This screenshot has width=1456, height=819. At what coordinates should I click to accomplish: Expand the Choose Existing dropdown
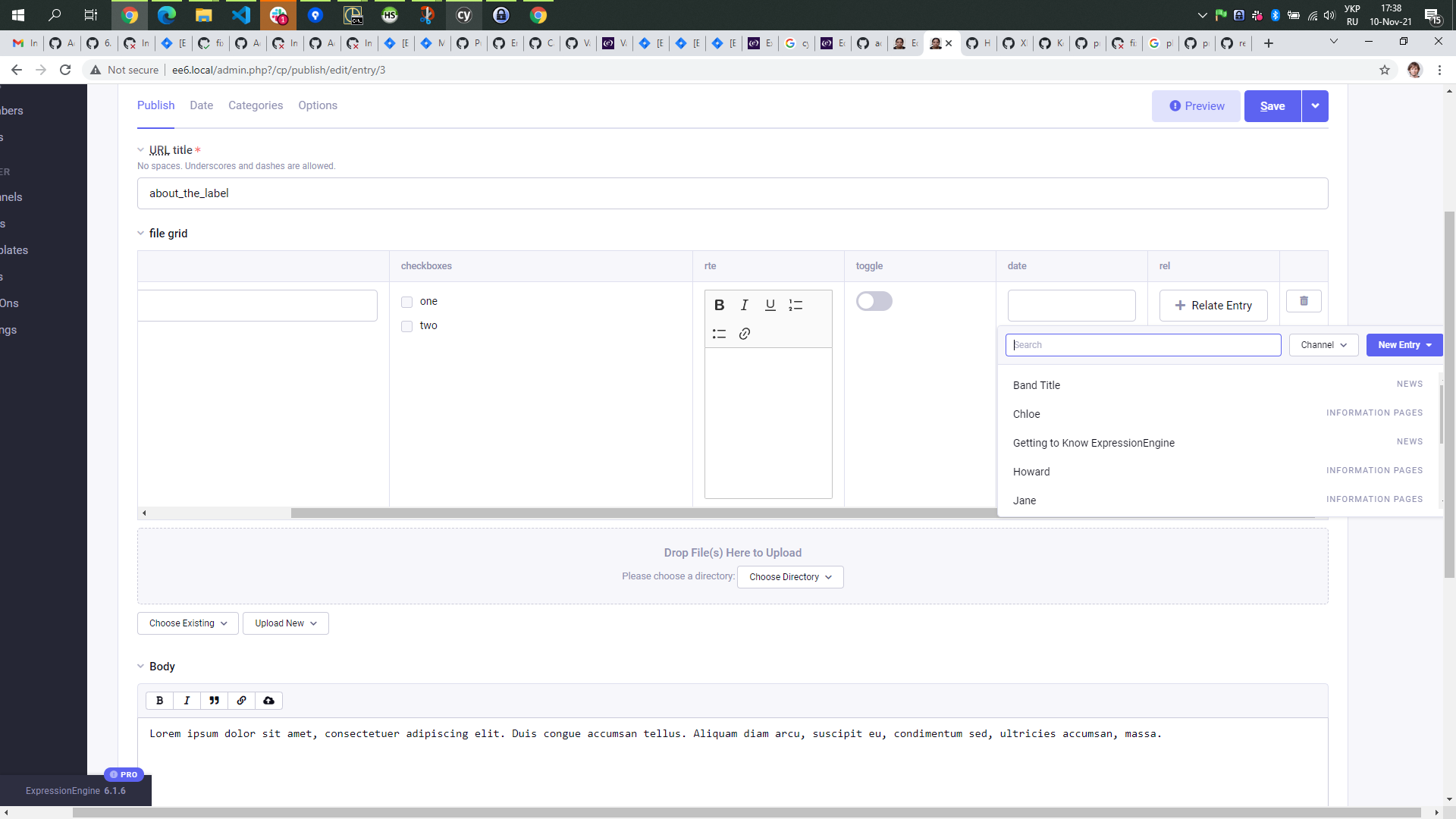187,623
